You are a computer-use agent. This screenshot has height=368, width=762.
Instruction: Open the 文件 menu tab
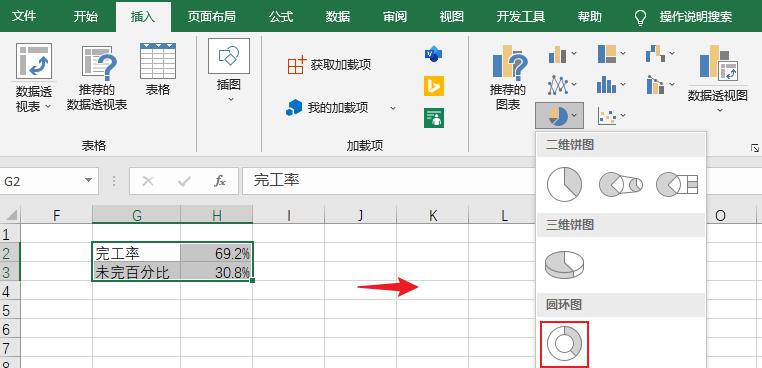tap(24, 17)
